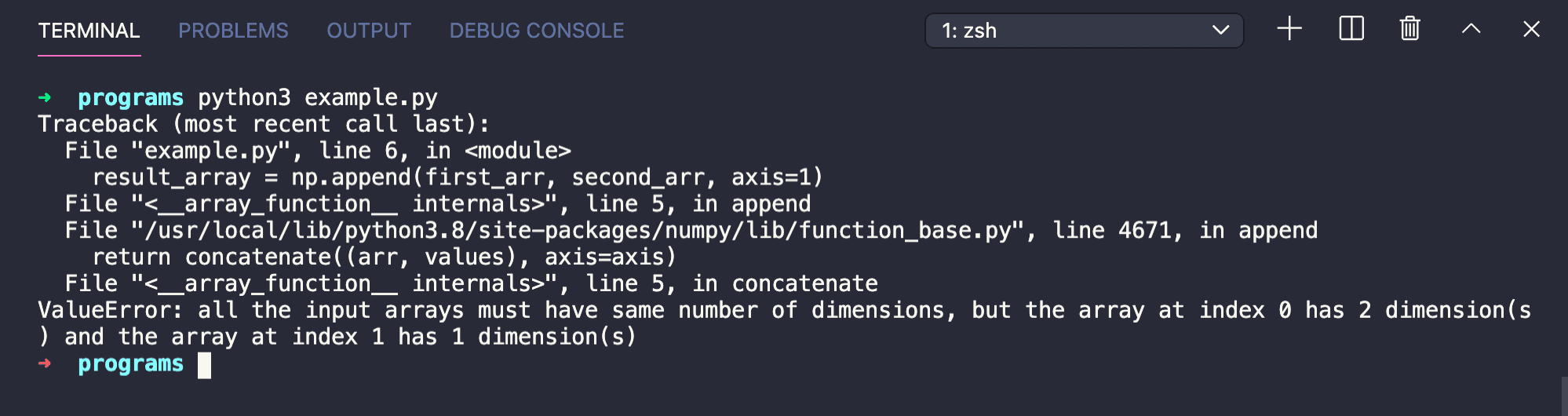
Task: Maximize panel with up chevron
Action: click(x=1471, y=30)
